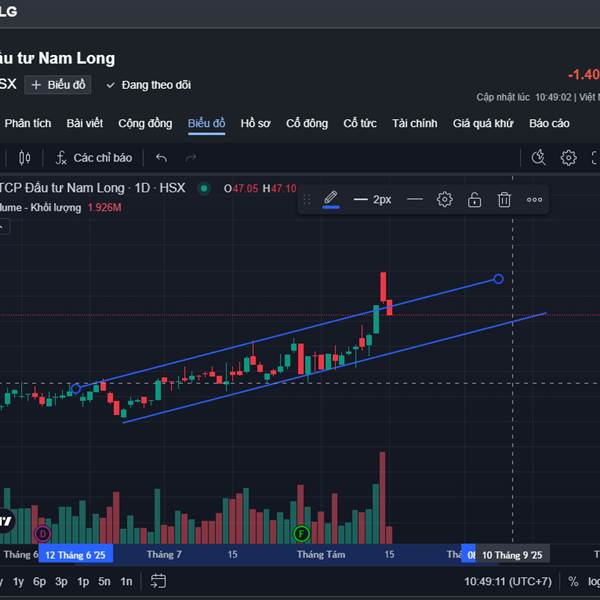Click the -1.40 price change value
The height and width of the screenshot is (600, 600).
[584, 74]
